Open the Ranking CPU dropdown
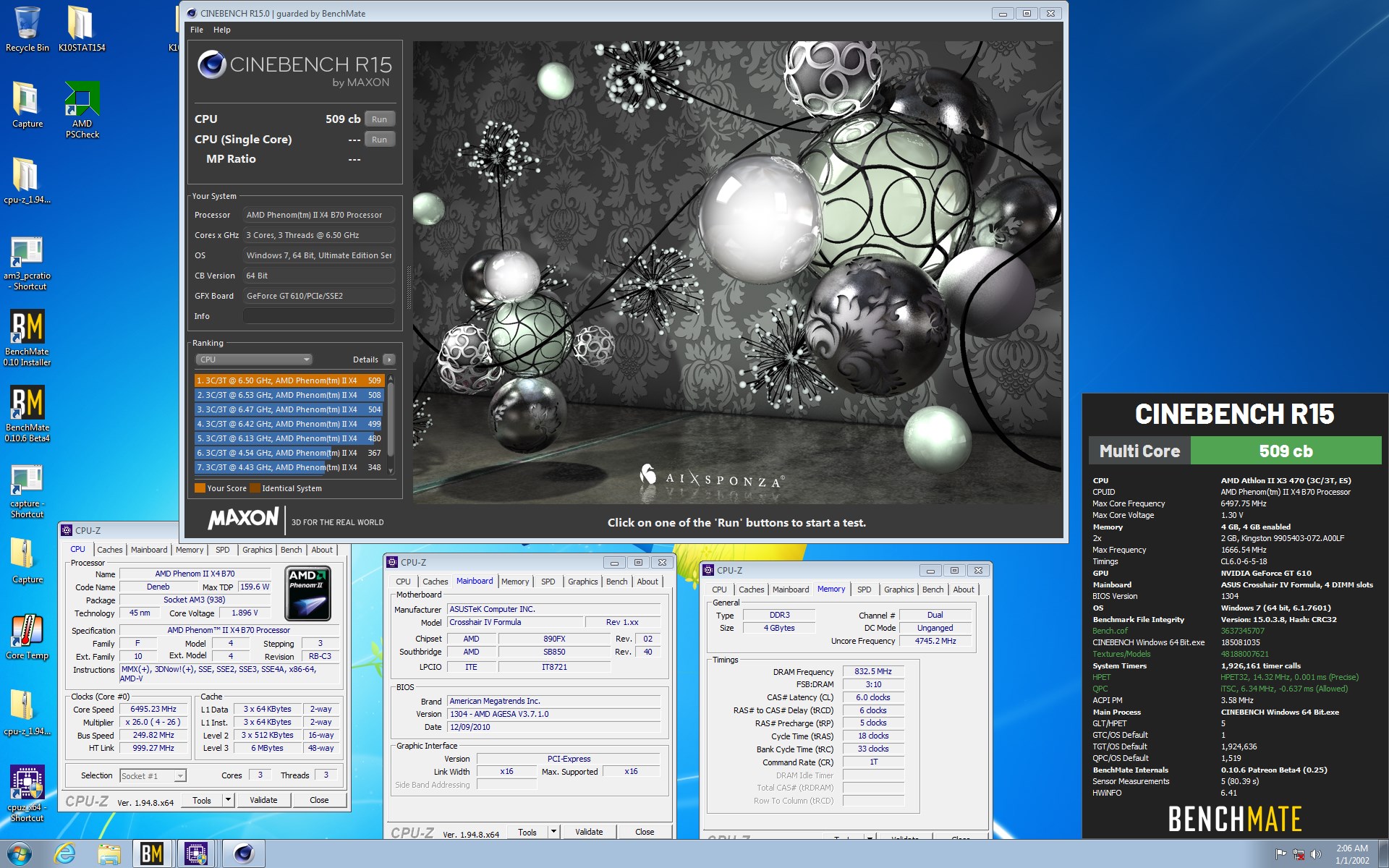This screenshot has height=868, width=1389. tap(253, 359)
